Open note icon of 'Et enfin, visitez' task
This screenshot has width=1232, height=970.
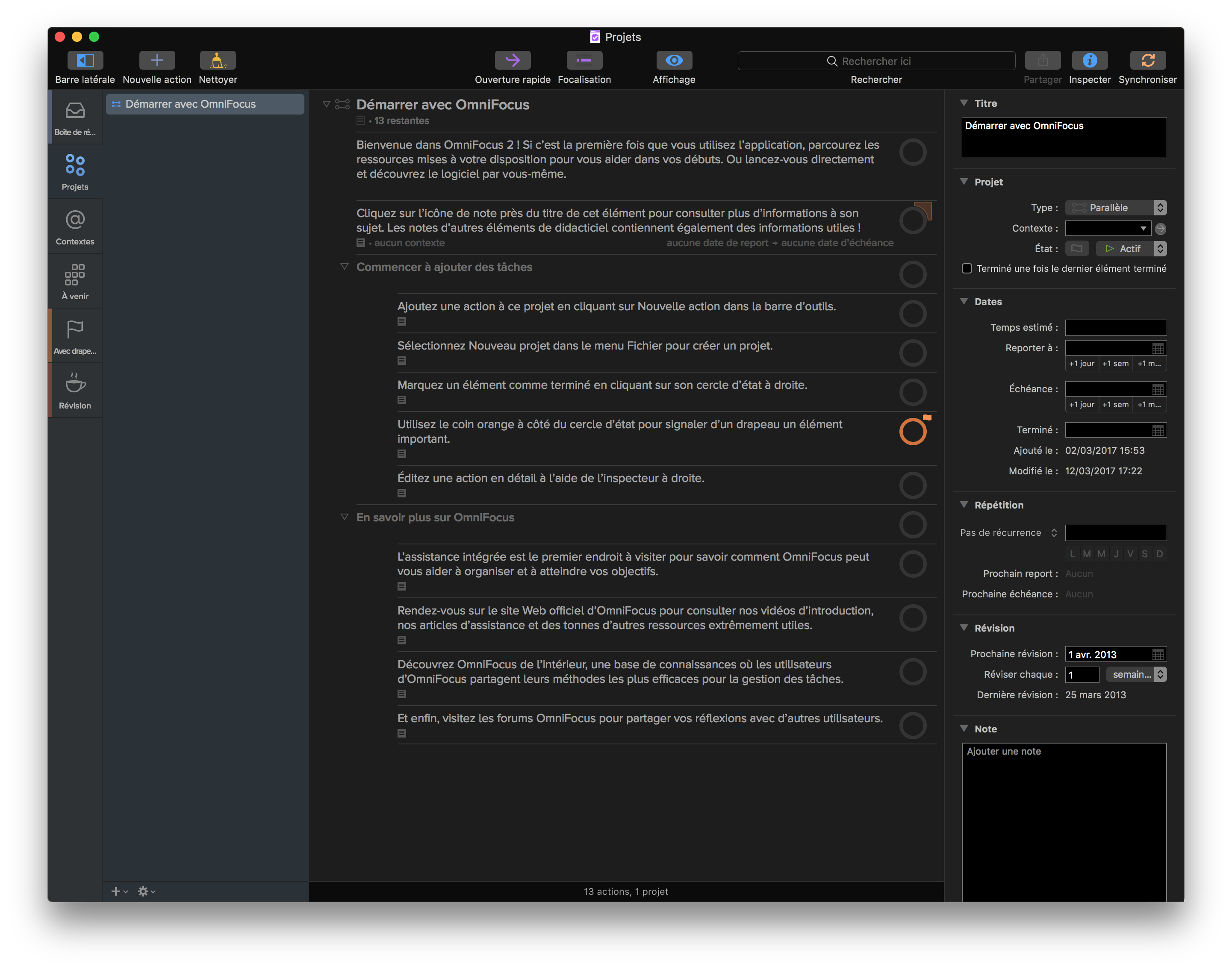click(401, 733)
